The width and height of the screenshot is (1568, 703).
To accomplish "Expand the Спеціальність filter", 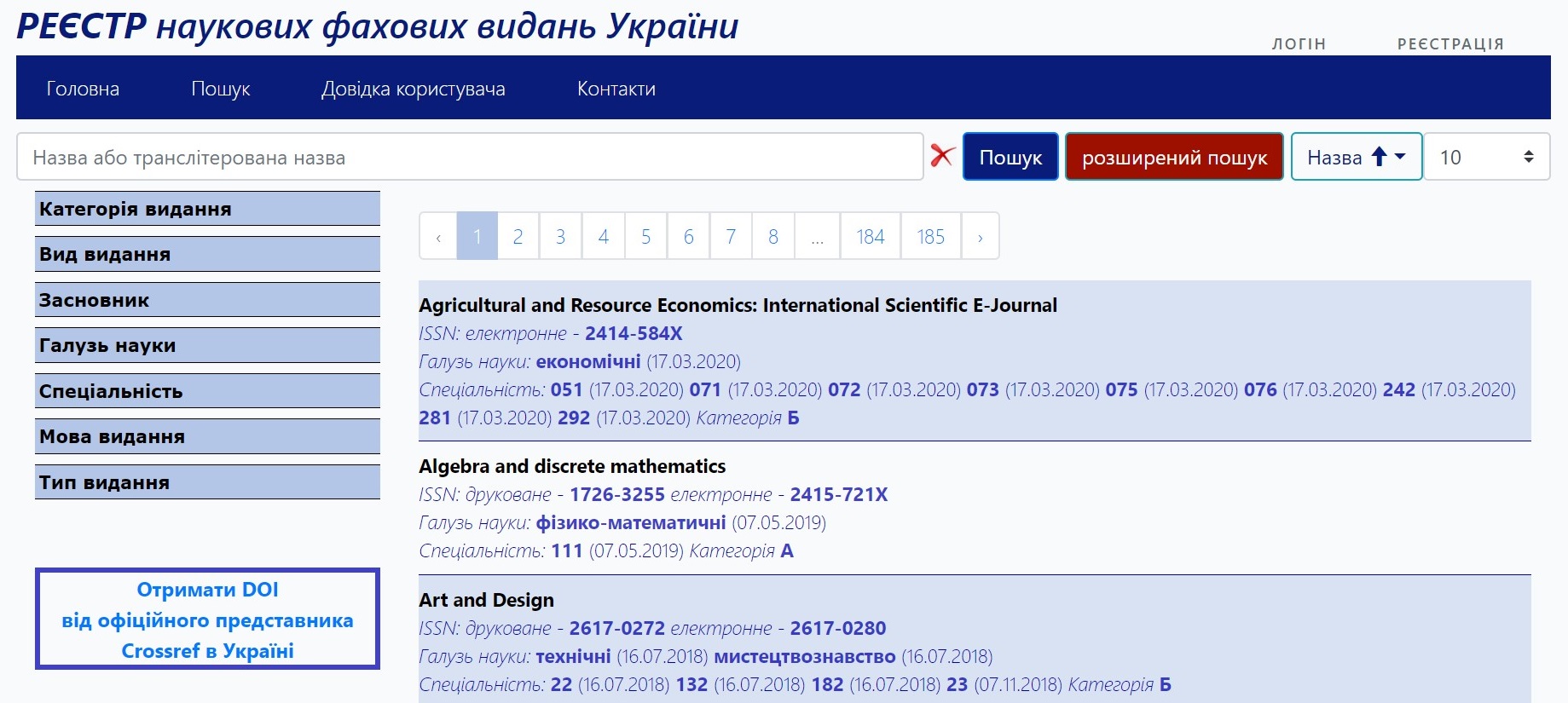I will pos(207,391).
